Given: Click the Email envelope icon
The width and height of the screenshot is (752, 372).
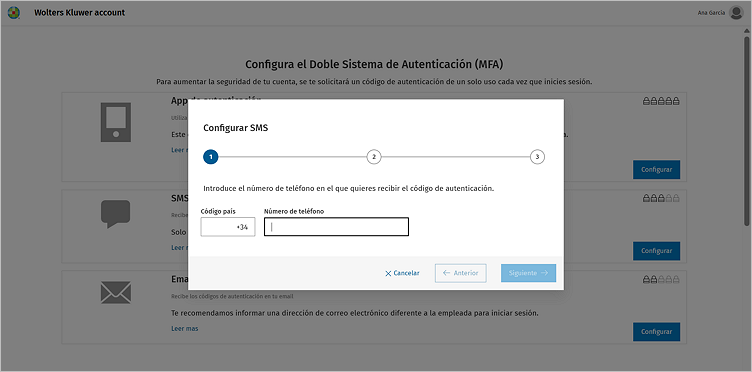Looking at the screenshot, I should coord(116,292).
